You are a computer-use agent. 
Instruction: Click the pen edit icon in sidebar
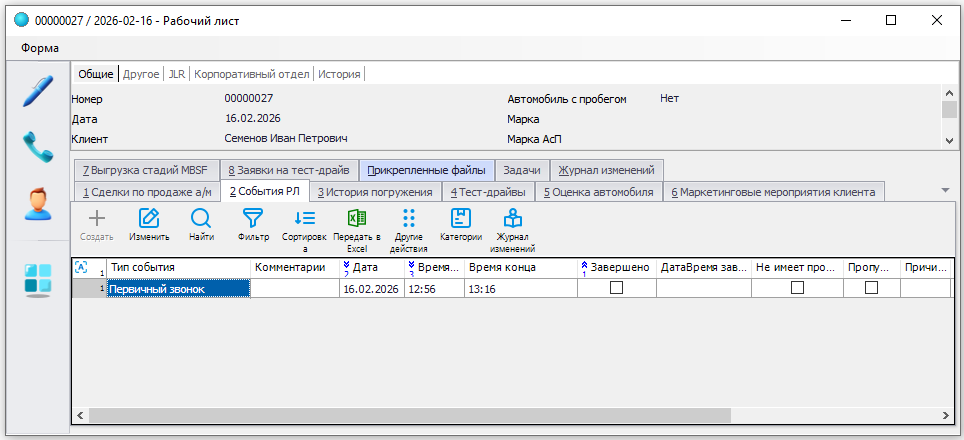click(37, 91)
